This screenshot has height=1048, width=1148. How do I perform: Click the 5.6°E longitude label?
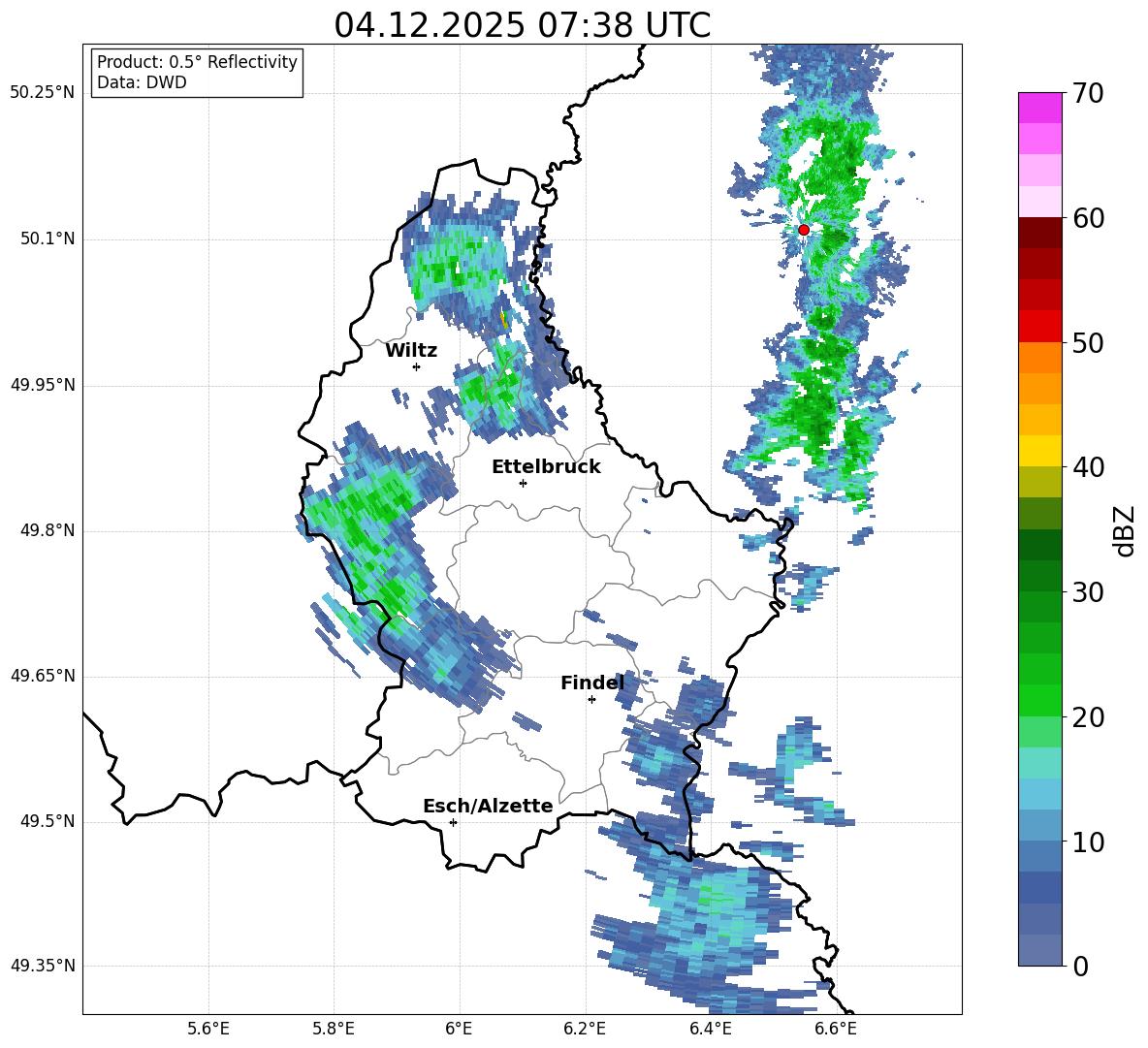[x=208, y=1029]
